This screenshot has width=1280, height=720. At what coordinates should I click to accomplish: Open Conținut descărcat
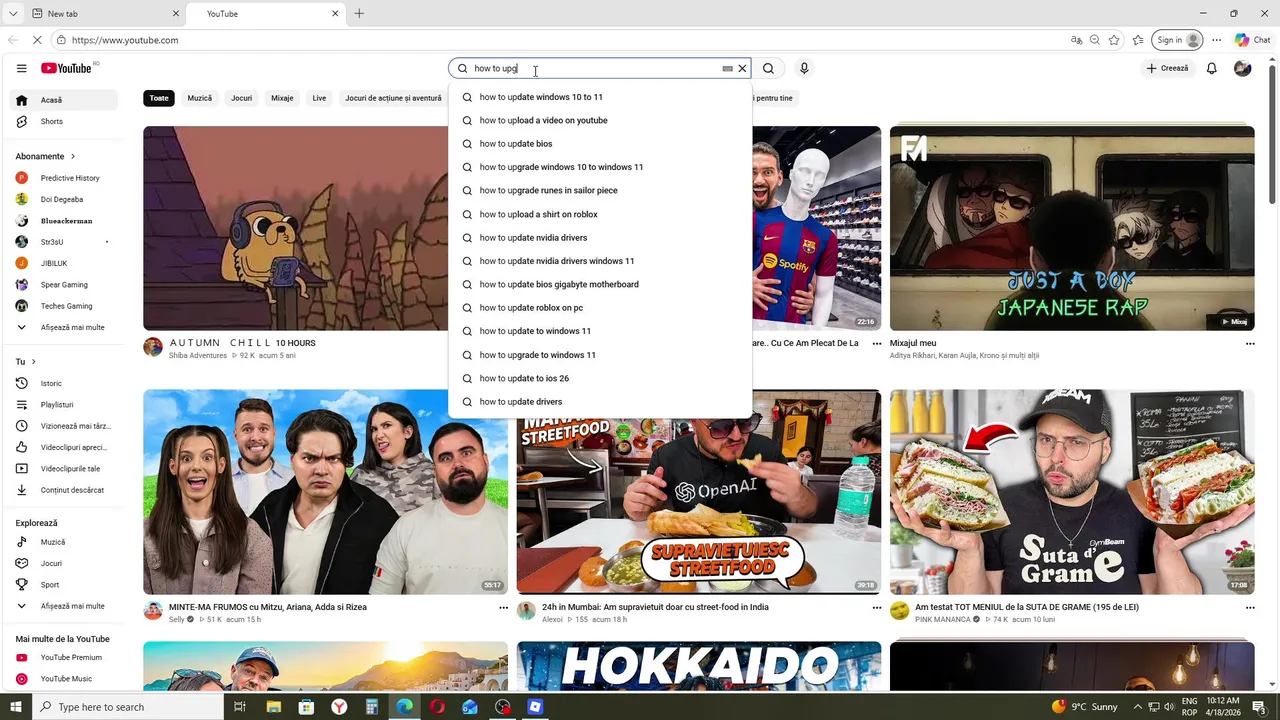64,490
